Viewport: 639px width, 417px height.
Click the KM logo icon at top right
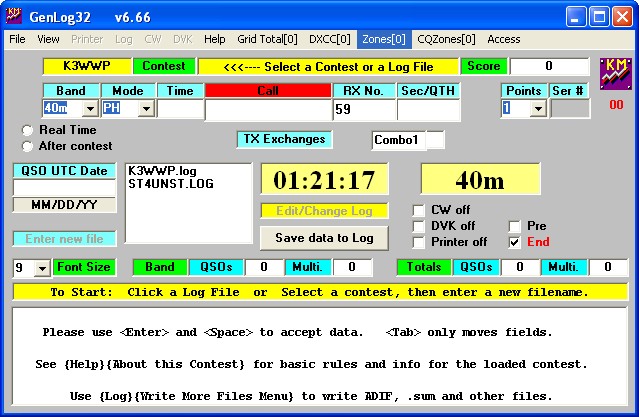pyautogui.click(x=616, y=74)
